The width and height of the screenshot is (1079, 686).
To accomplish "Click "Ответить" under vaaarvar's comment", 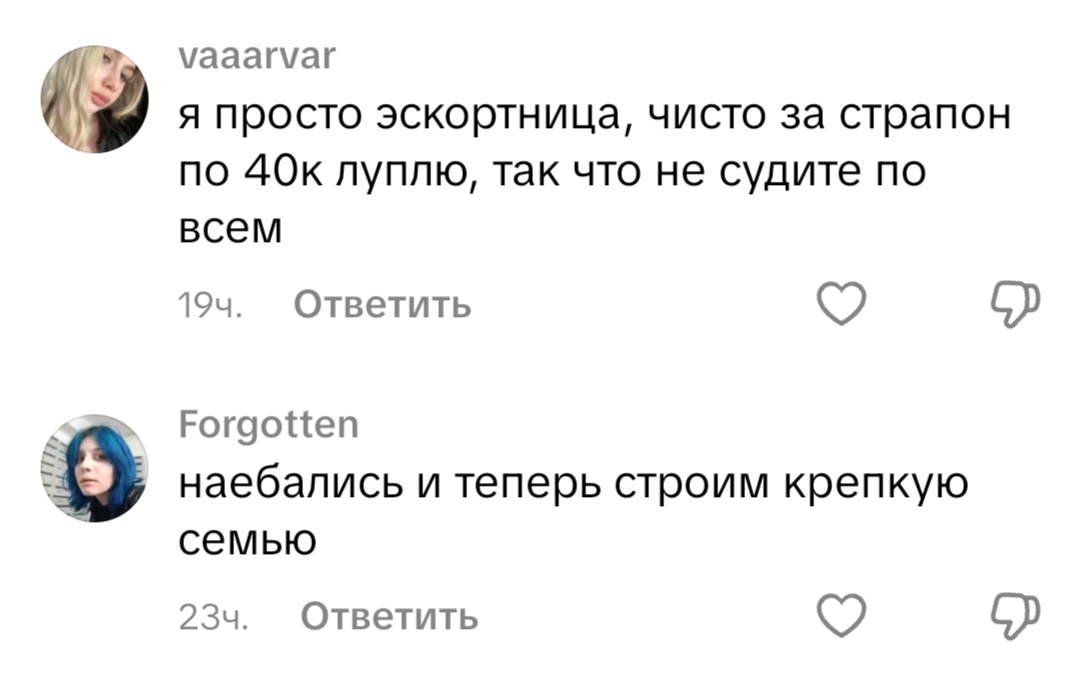I will point(383,304).
